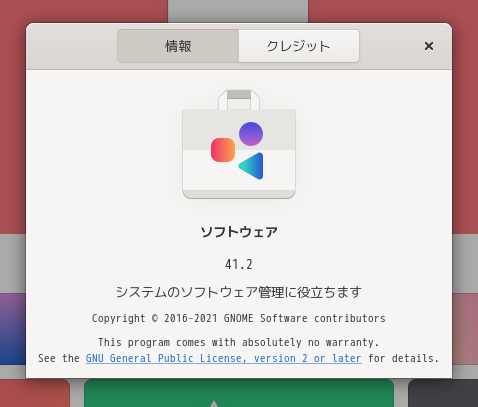Screen dimensions: 478x407
Task: Click the ソフトウェア application name label
Action: [239, 232]
